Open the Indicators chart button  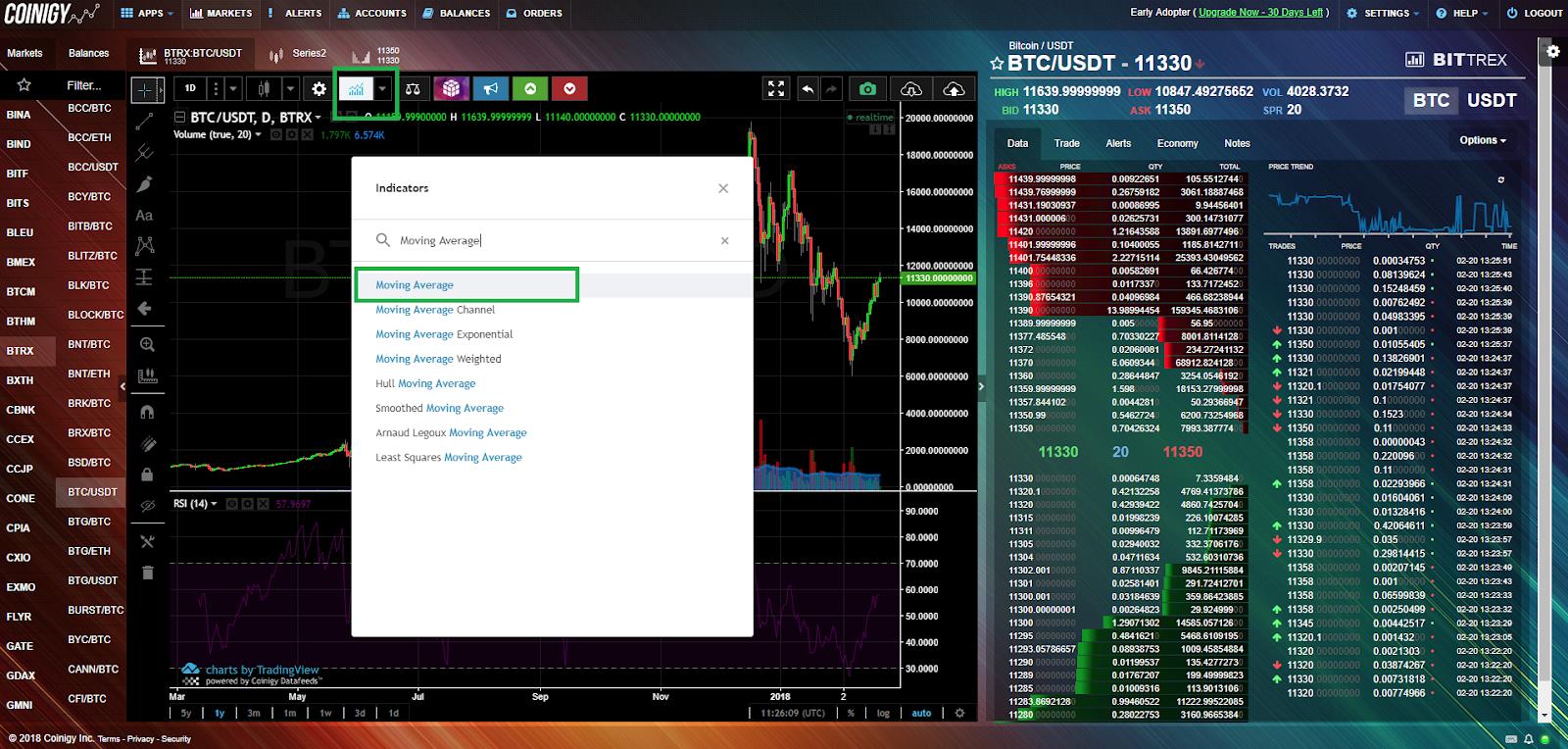356,89
